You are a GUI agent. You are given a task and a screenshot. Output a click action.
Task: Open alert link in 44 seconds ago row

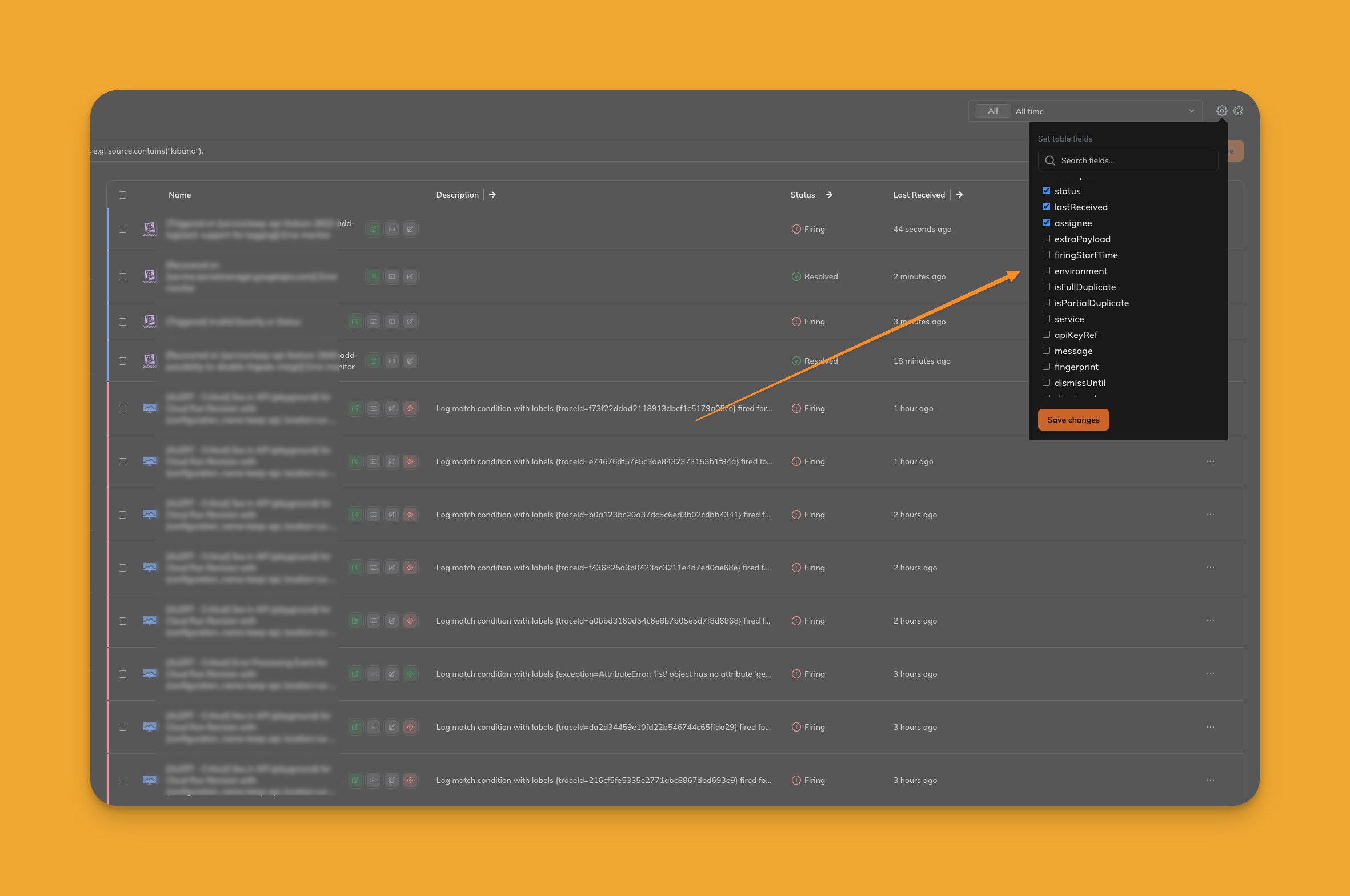373,229
